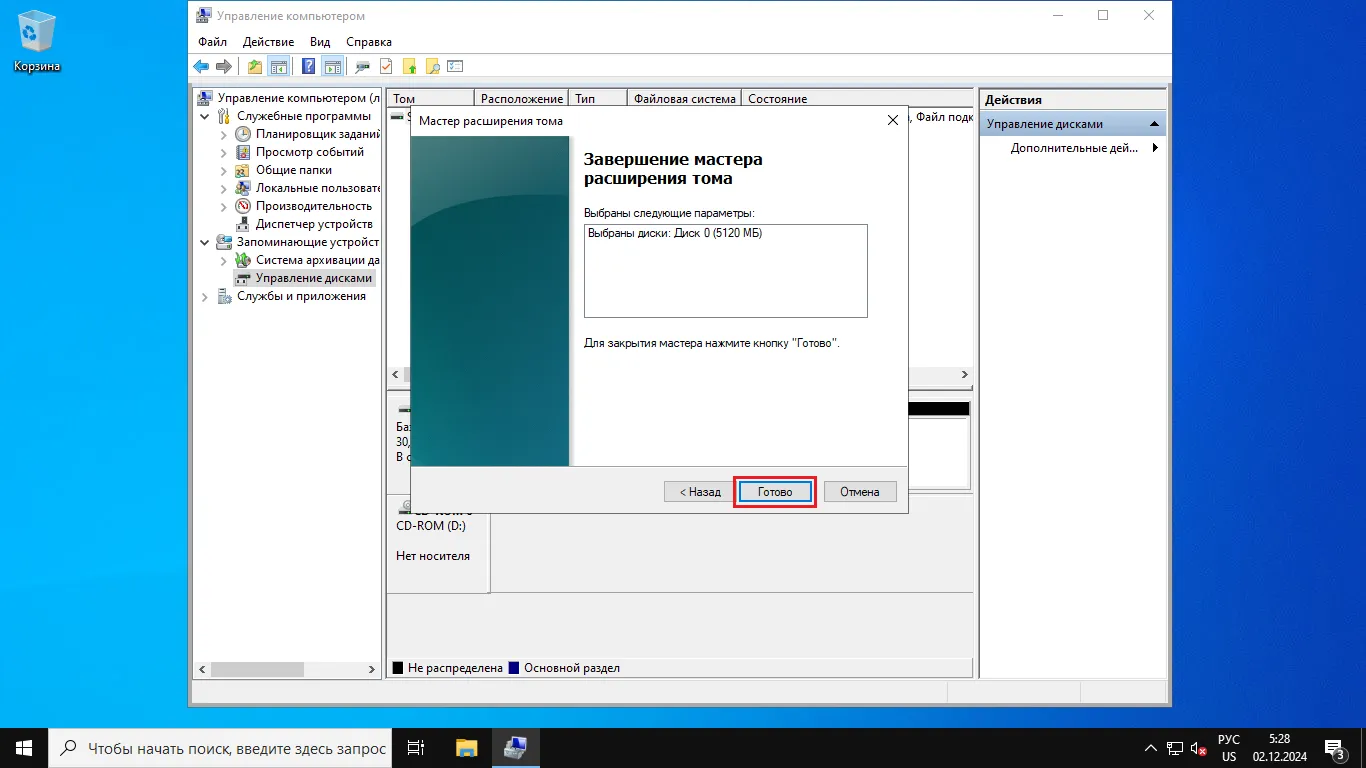Image resolution: width=1366 pixels, height=768 pixels.
Task: Select Диспетчер устройств in the tree
Action: (313, 224)
